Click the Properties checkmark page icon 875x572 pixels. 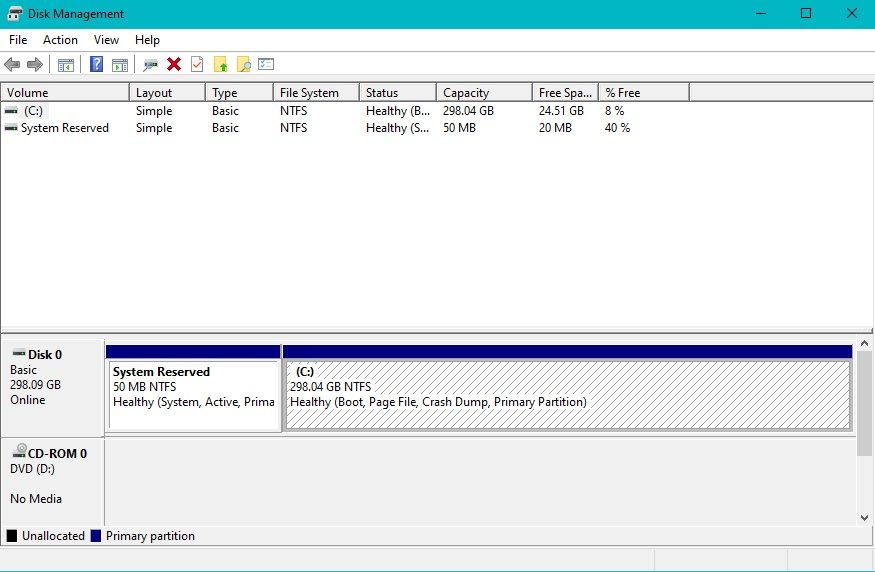pos(197,64)
